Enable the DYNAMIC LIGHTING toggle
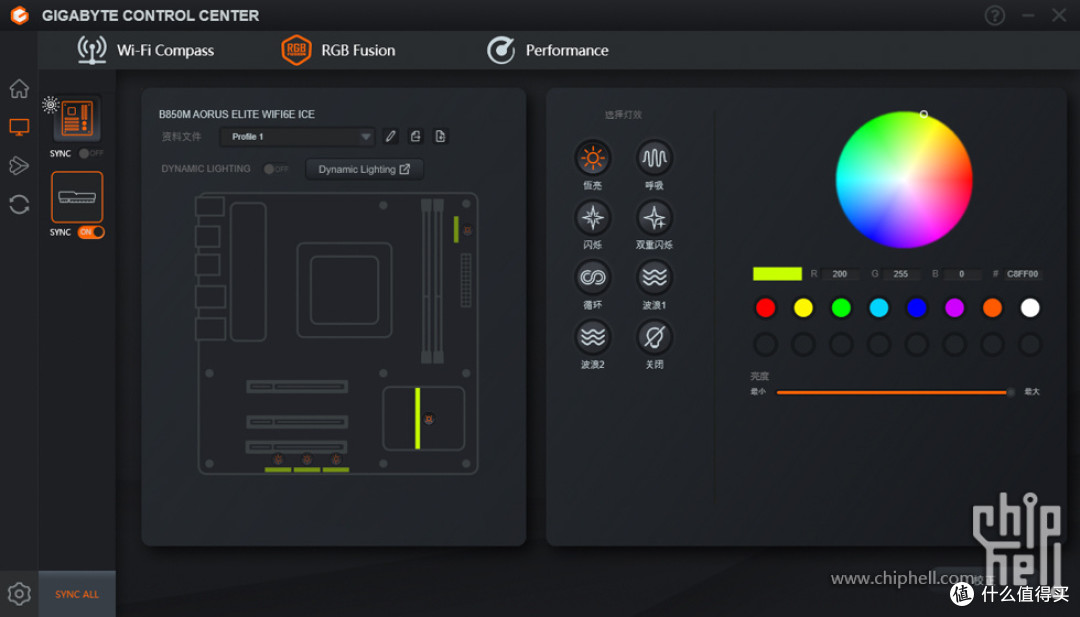The image size is (1080, 617). [x=276, y=169]
